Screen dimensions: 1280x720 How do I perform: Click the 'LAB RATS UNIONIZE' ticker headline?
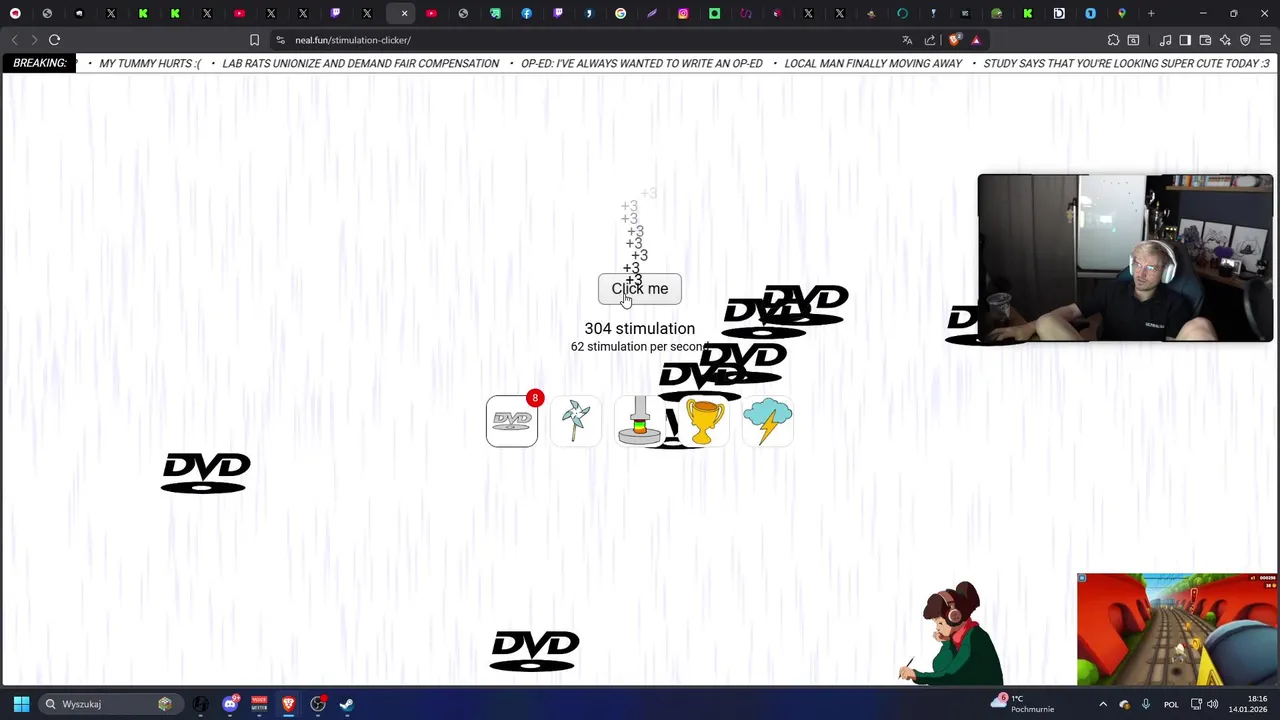(360, 63)
